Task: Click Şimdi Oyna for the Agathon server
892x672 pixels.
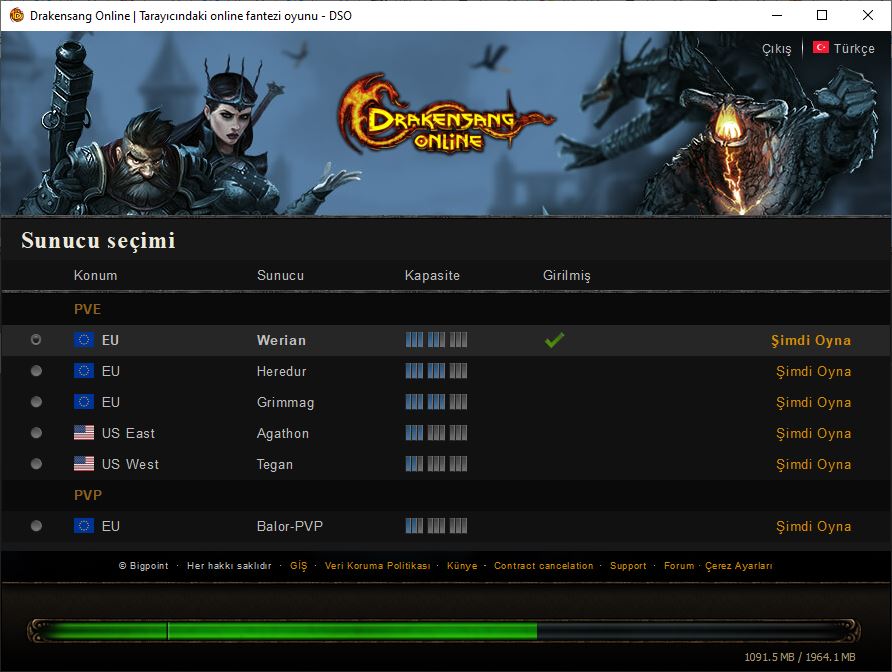Action: [813, 434]
